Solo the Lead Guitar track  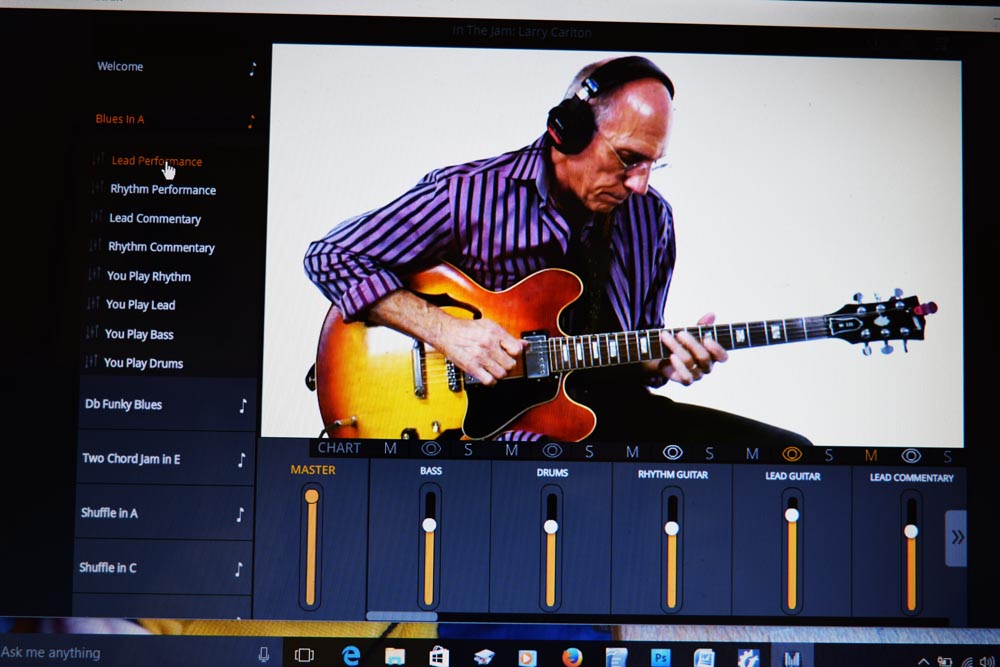tap(828, 455)
